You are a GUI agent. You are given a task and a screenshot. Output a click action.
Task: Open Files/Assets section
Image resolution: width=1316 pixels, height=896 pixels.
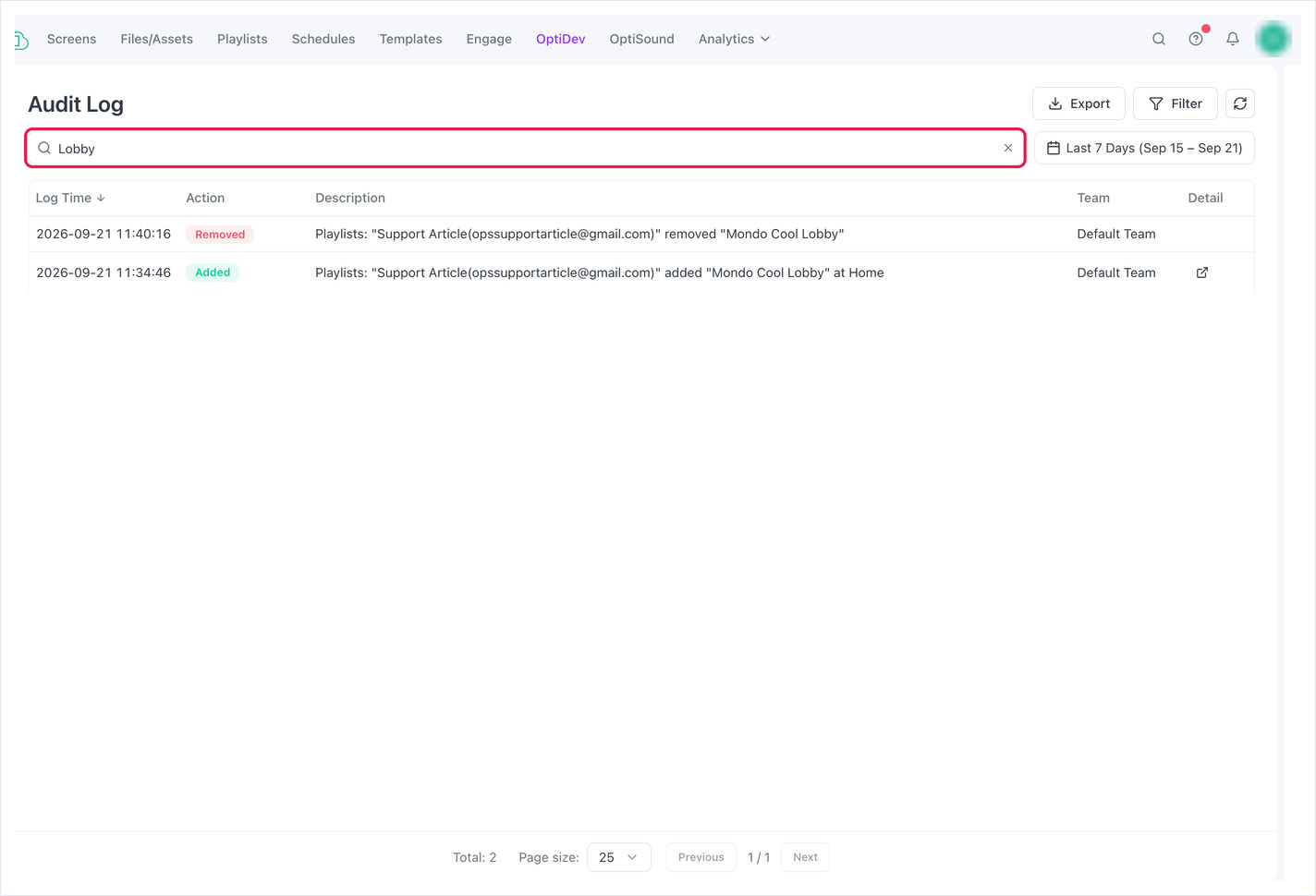point(156,39)
